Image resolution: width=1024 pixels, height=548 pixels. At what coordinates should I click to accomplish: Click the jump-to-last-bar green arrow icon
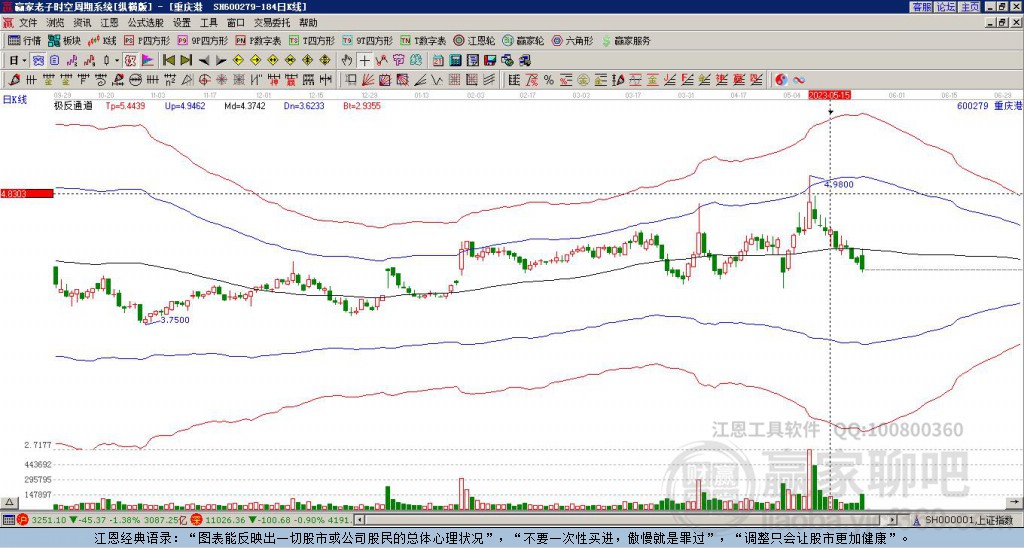(x=186, y=61)
